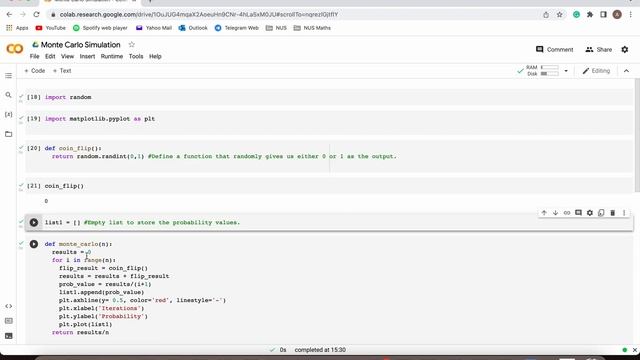Delete the selected cell

coord(613,213)
